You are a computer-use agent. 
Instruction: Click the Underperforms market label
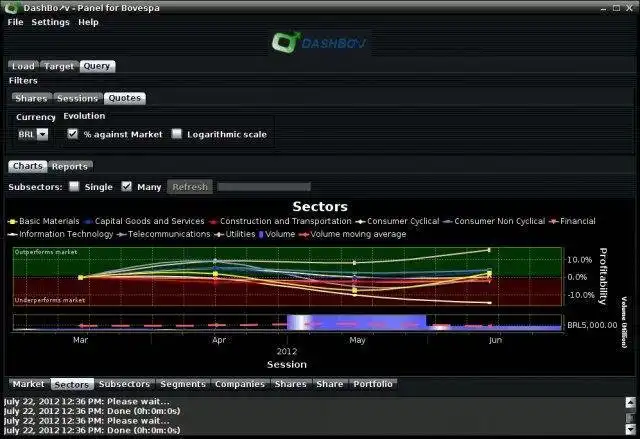coord(50,300)
